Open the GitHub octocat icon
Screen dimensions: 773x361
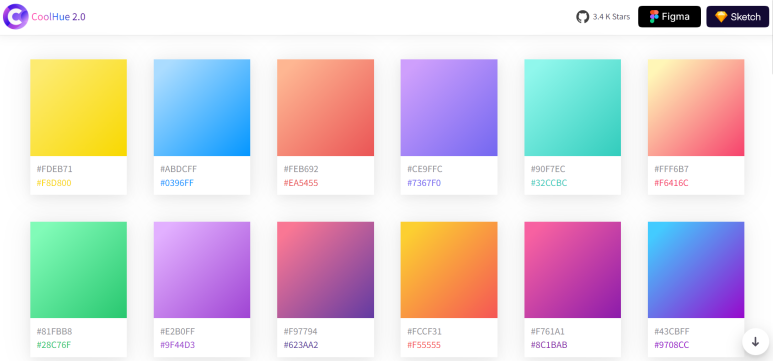(582, 17)
